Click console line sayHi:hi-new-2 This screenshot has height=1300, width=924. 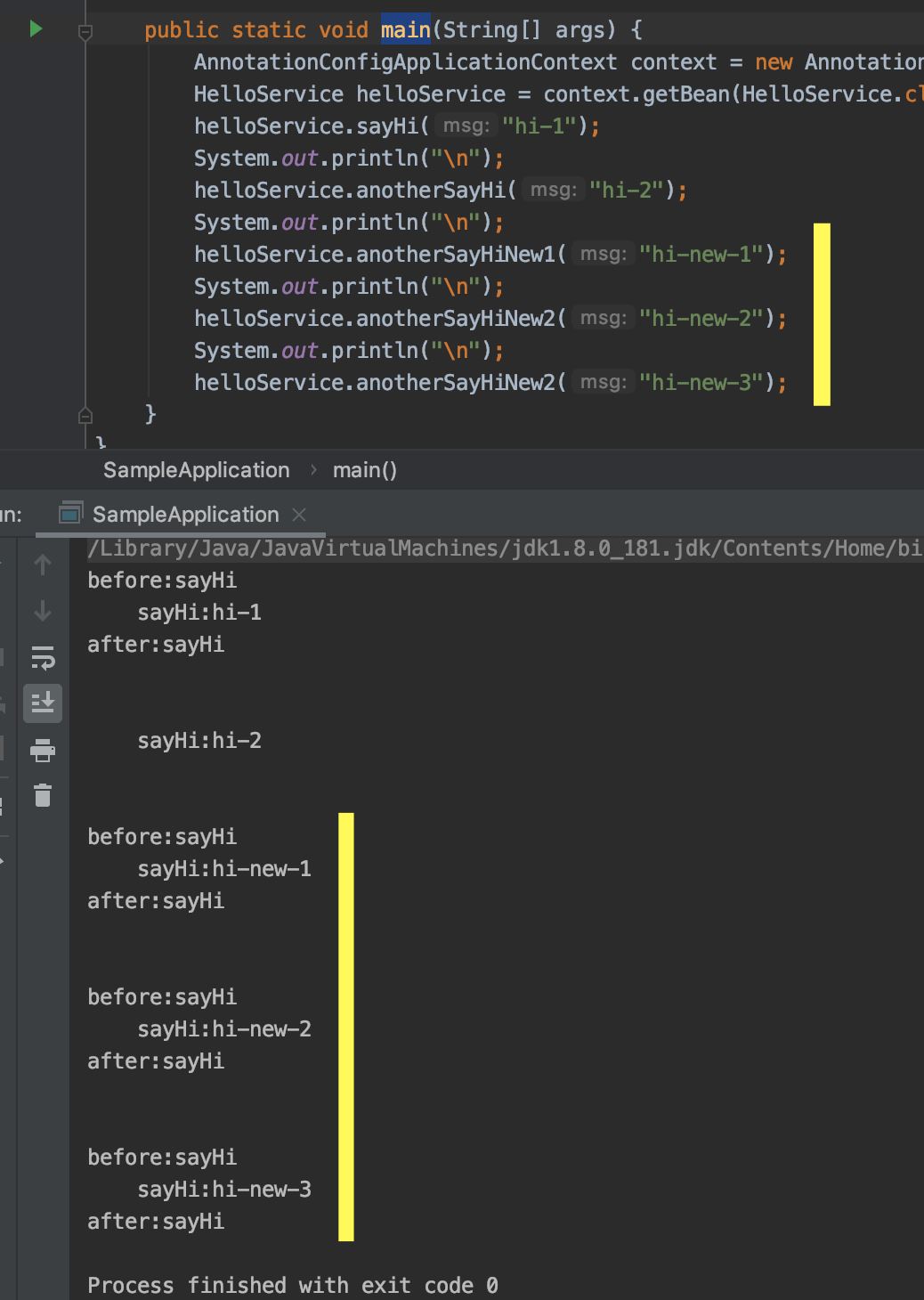pyautogui.click(x=224, y=1029)
